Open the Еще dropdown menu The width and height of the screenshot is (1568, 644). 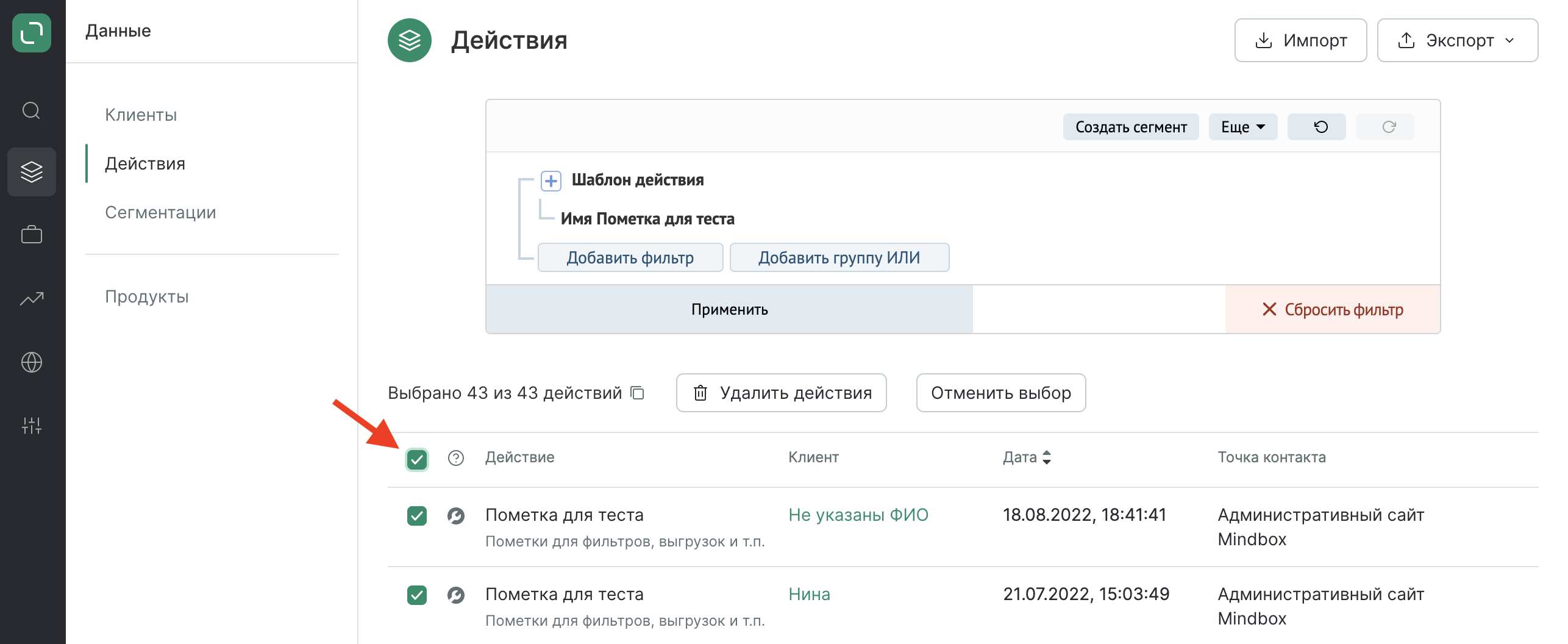point(1243,127)
